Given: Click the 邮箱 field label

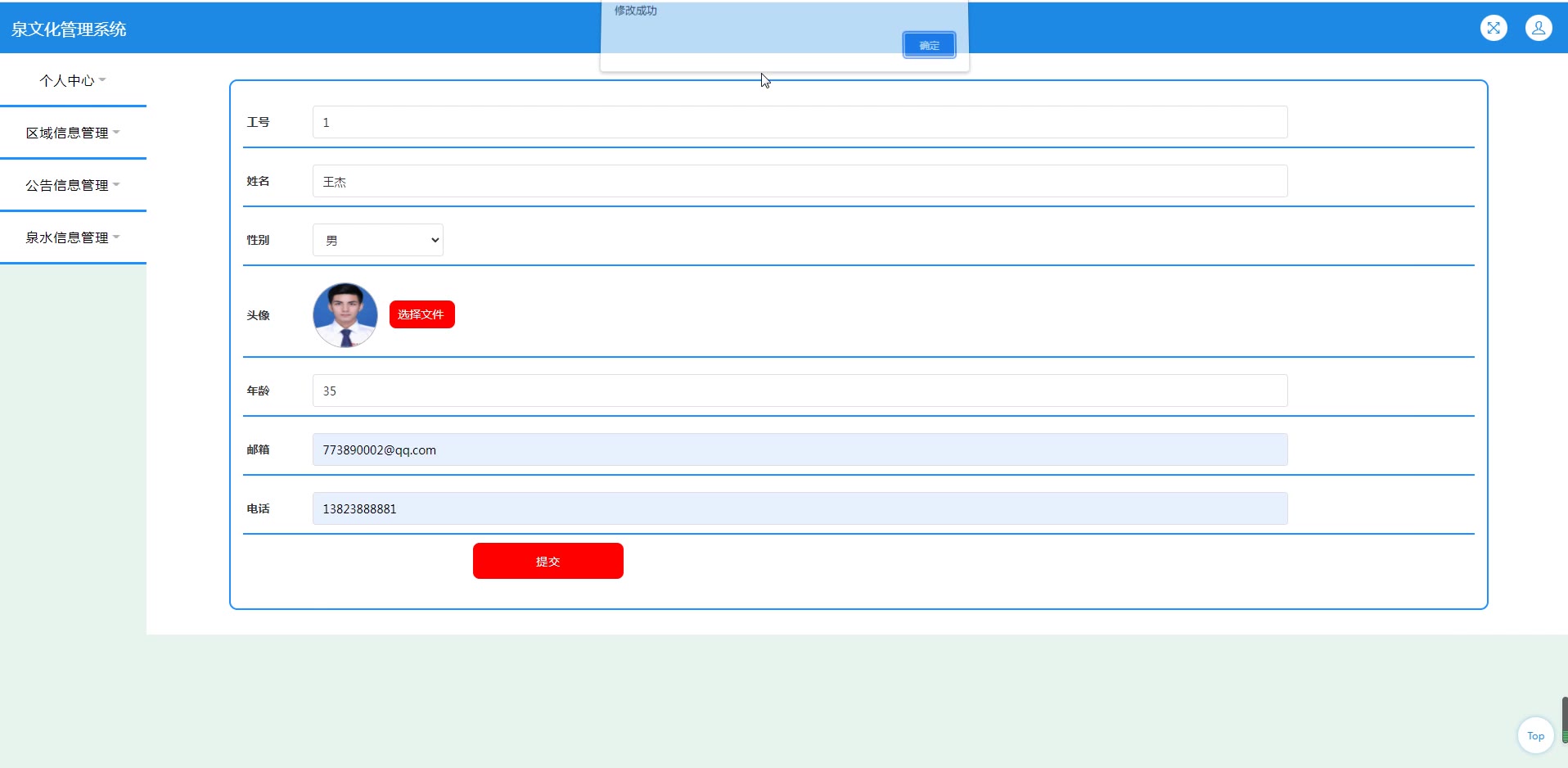Looking at the screenshot, I should tap(258, 450).
